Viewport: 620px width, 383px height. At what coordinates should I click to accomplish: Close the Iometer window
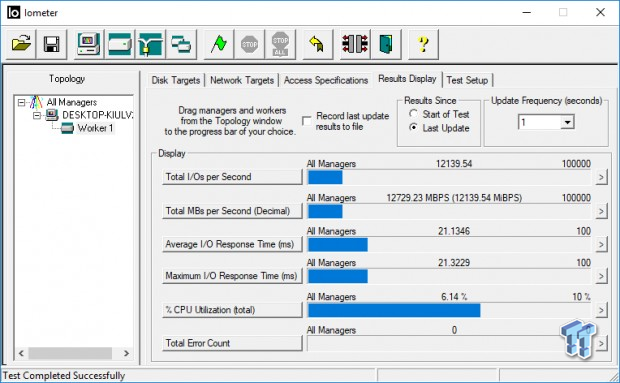click(600, 13)
